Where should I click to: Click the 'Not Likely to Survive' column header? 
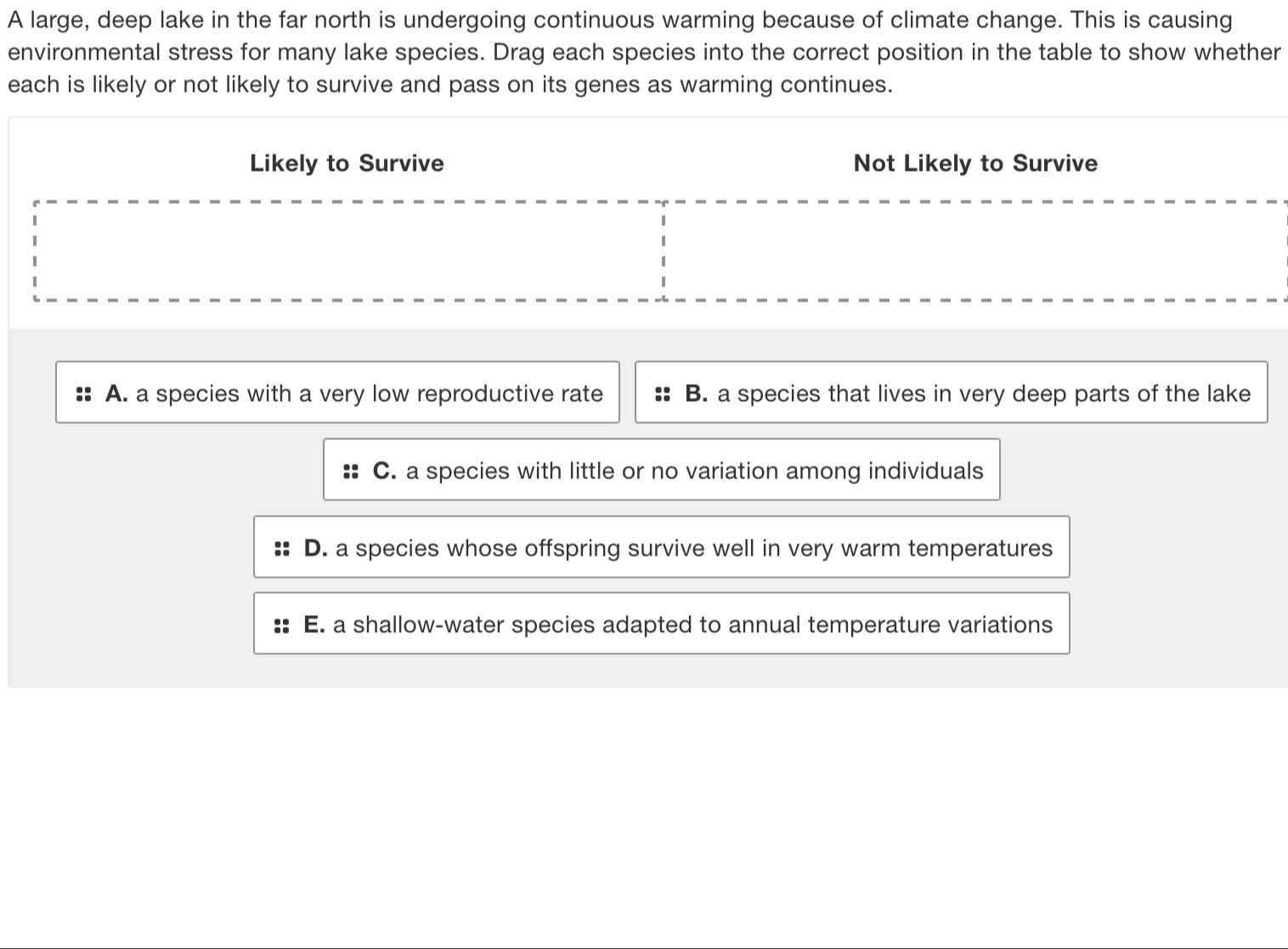tap(975, 164)
